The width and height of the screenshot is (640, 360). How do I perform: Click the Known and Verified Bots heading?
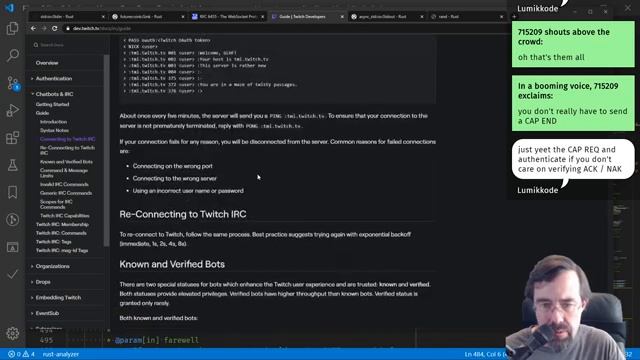pos(172,264)
